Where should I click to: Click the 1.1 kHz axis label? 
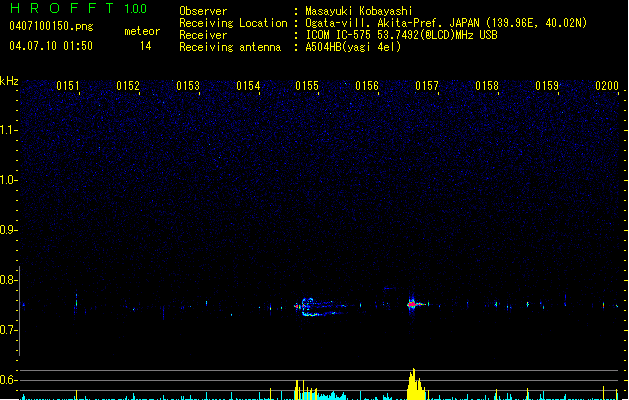pos(8,130)
